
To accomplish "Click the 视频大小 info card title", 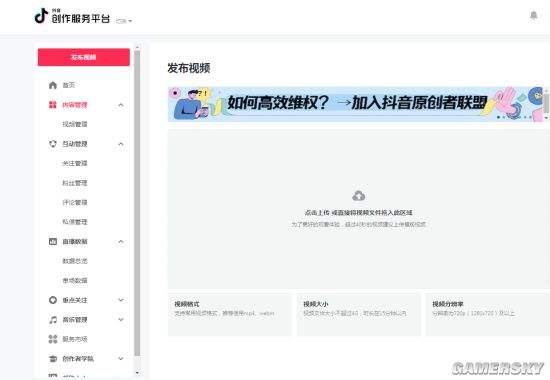I will (316, 304).
